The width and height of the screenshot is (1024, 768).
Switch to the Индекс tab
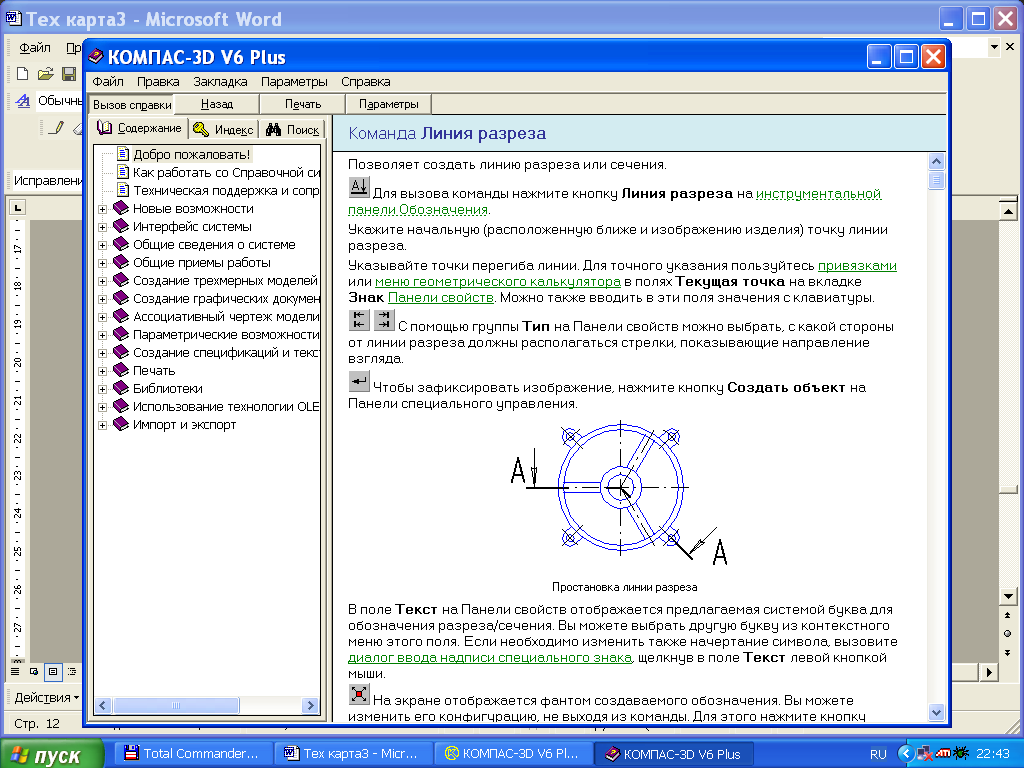tap(223, 129)
